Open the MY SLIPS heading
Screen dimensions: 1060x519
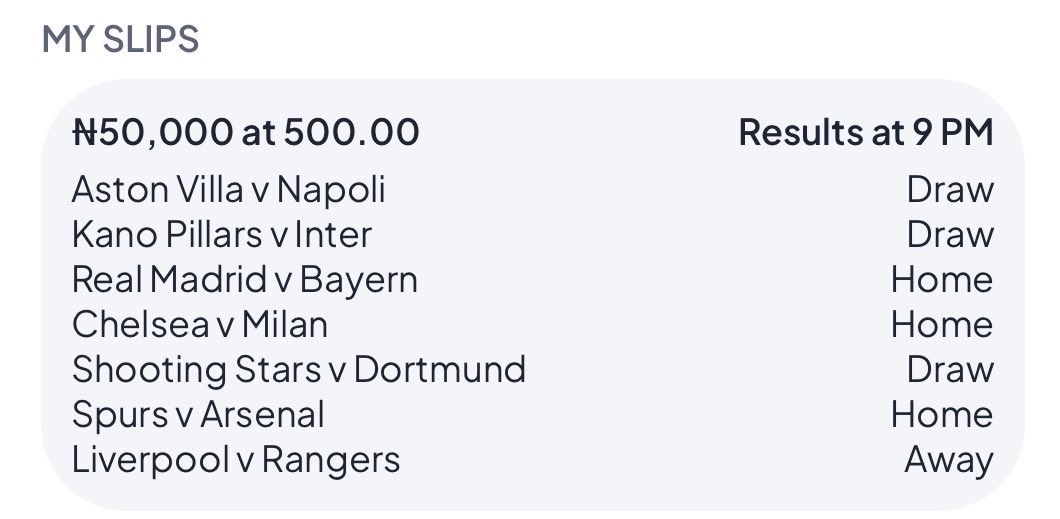point(120,39)
